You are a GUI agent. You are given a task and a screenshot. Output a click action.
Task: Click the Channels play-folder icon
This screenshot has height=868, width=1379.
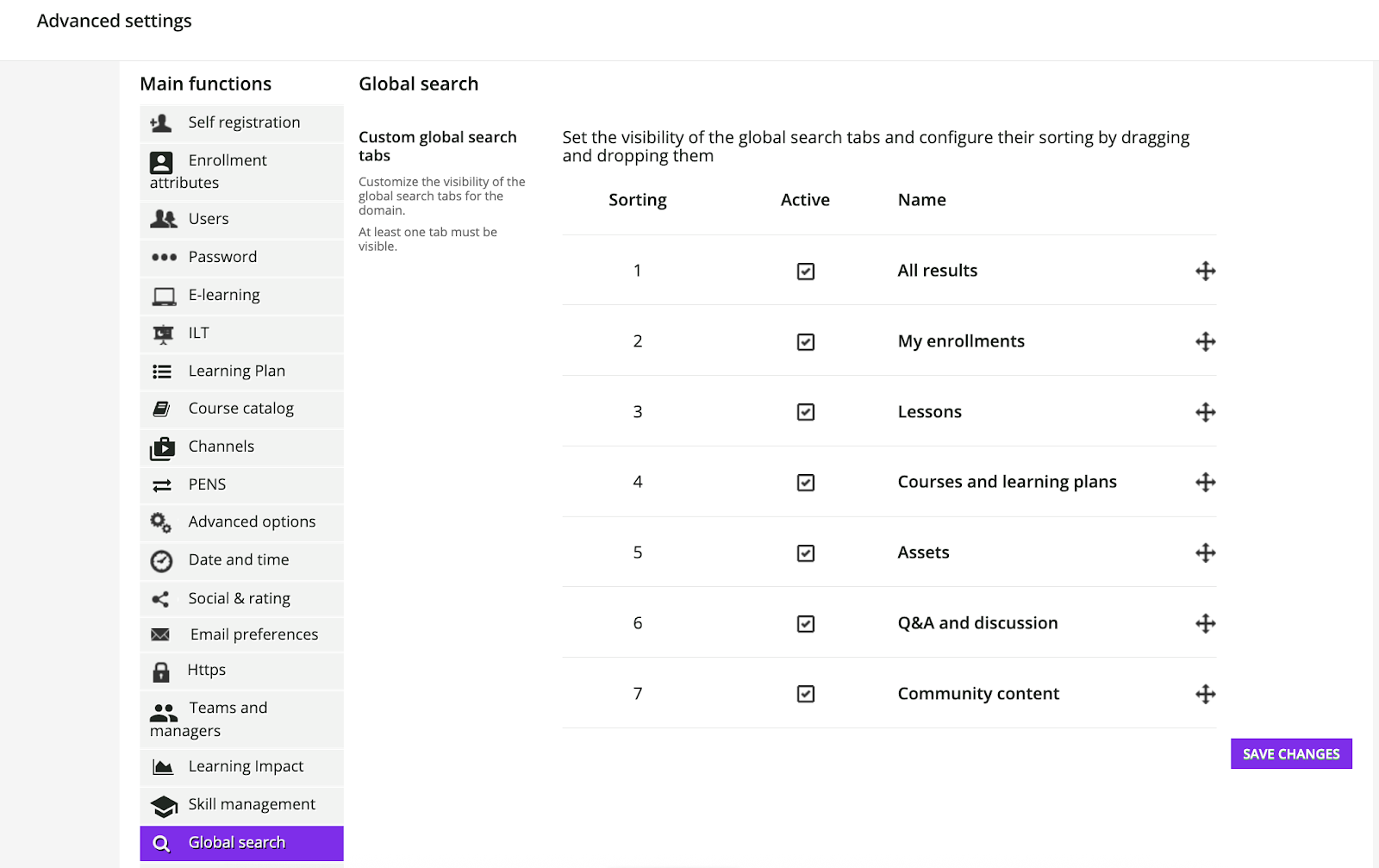coord(162,448)
